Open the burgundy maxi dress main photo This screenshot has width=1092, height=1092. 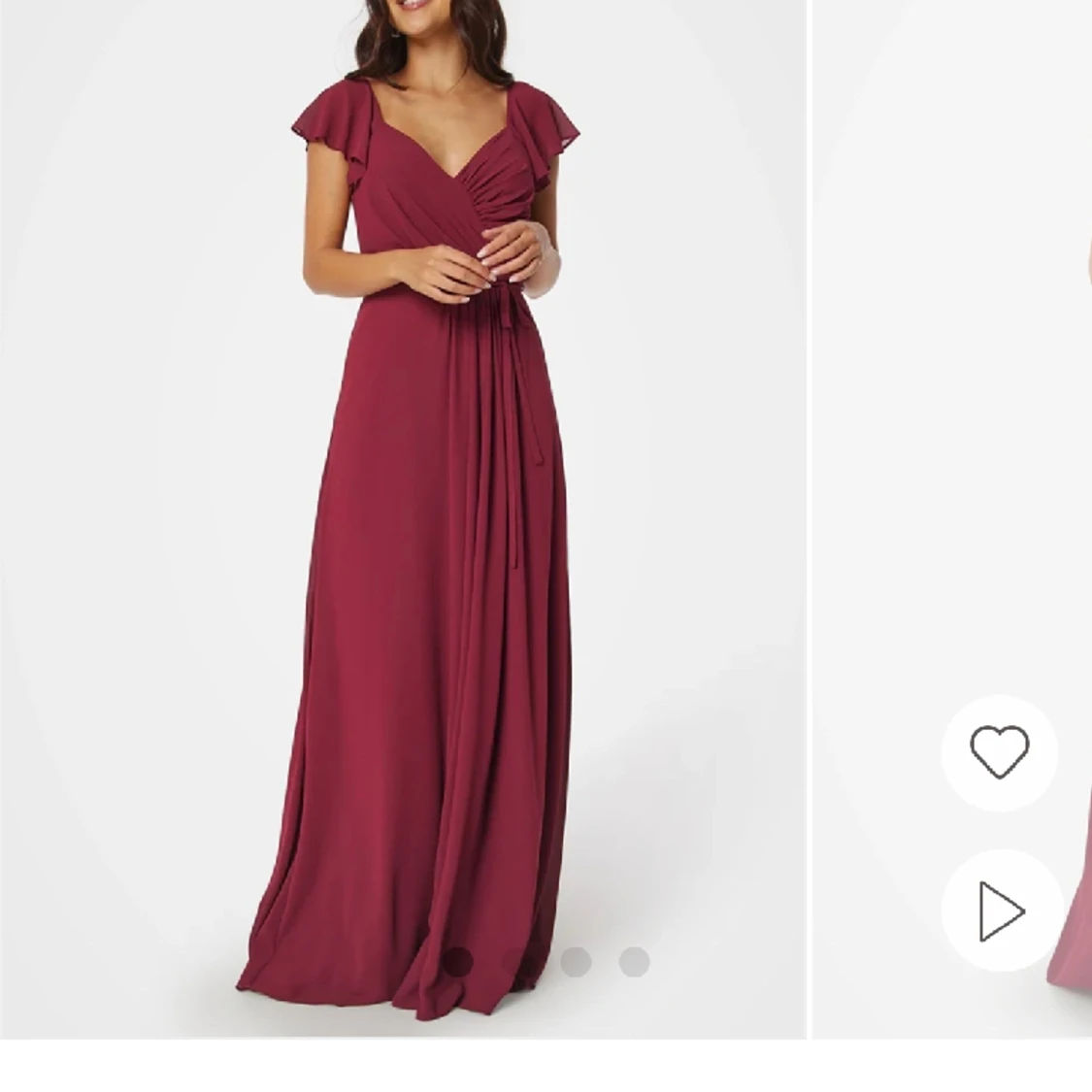[x=403, y=519]
